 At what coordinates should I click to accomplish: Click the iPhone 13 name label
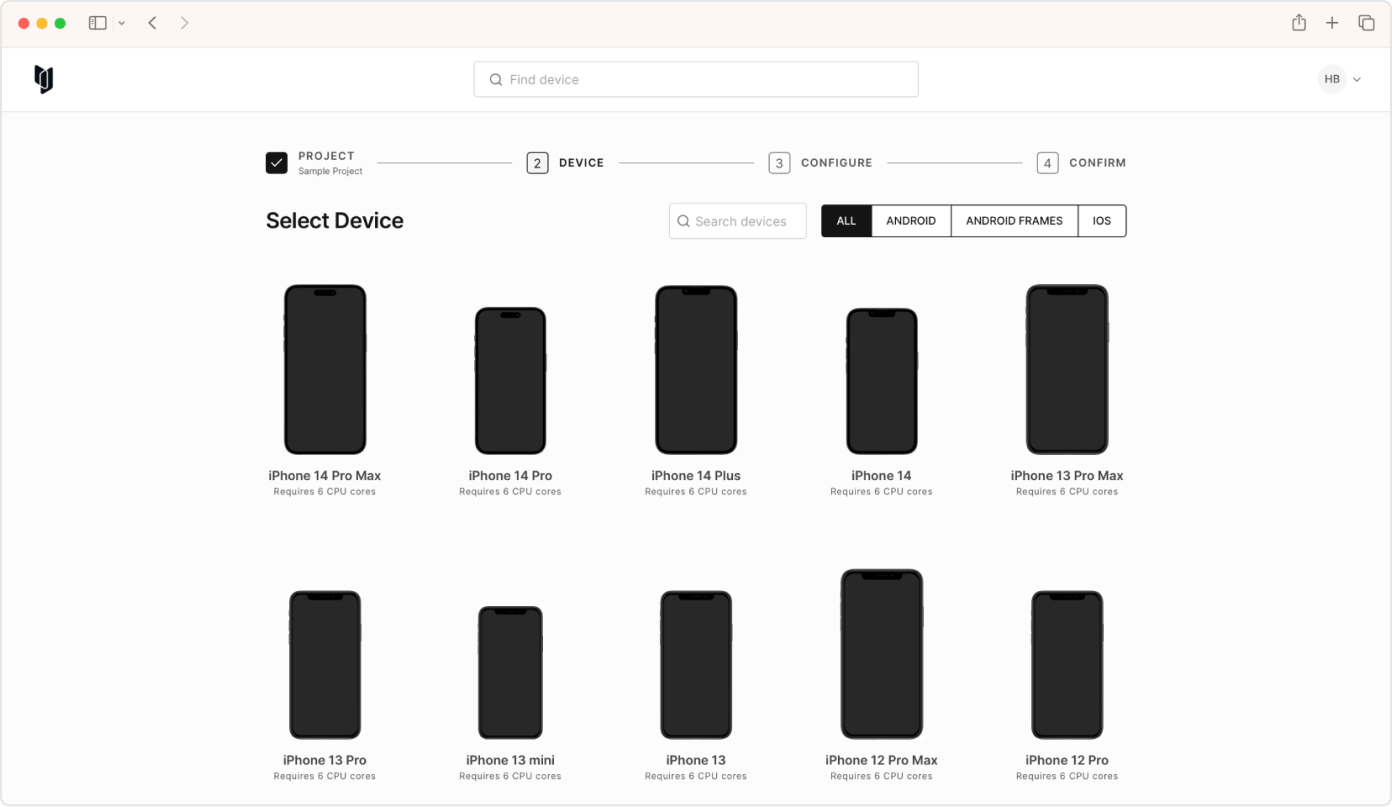click(x=696, y=760)
